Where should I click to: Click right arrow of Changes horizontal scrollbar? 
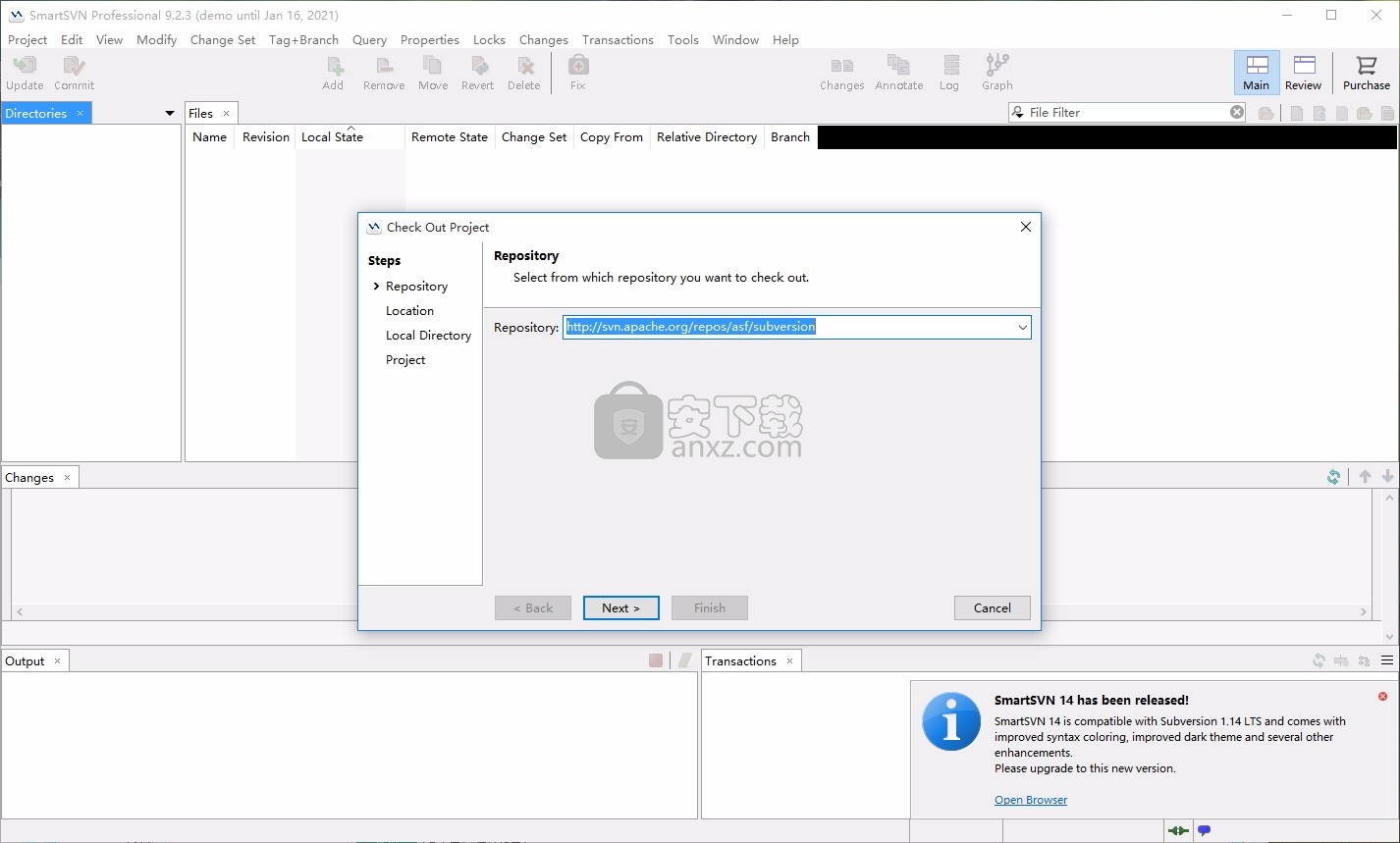[1364, 611]
